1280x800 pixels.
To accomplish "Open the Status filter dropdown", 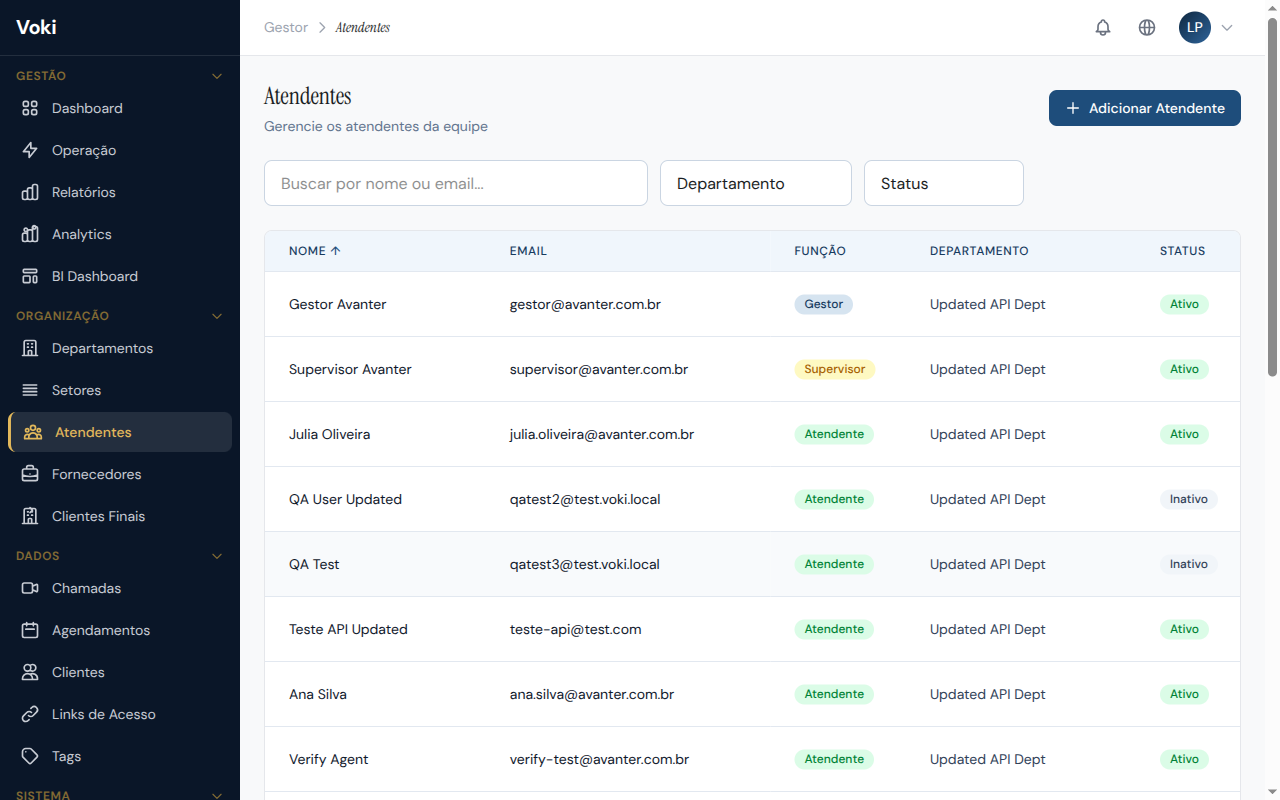I will click(943, 183).
